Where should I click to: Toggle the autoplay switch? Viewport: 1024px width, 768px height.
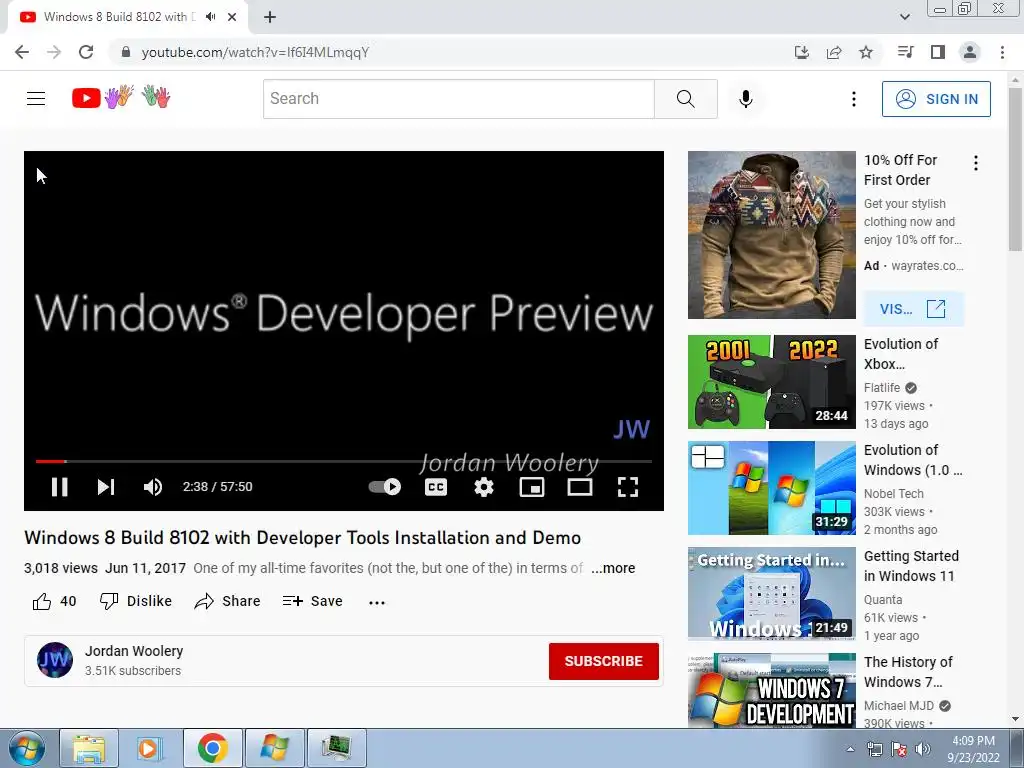385,487
